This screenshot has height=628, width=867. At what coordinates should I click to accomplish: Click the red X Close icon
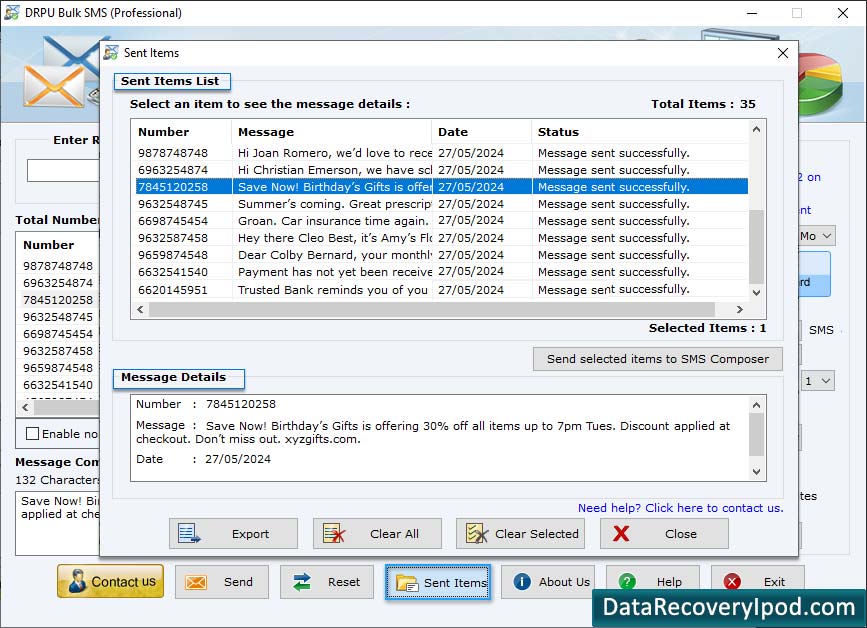tap(621, 533)
